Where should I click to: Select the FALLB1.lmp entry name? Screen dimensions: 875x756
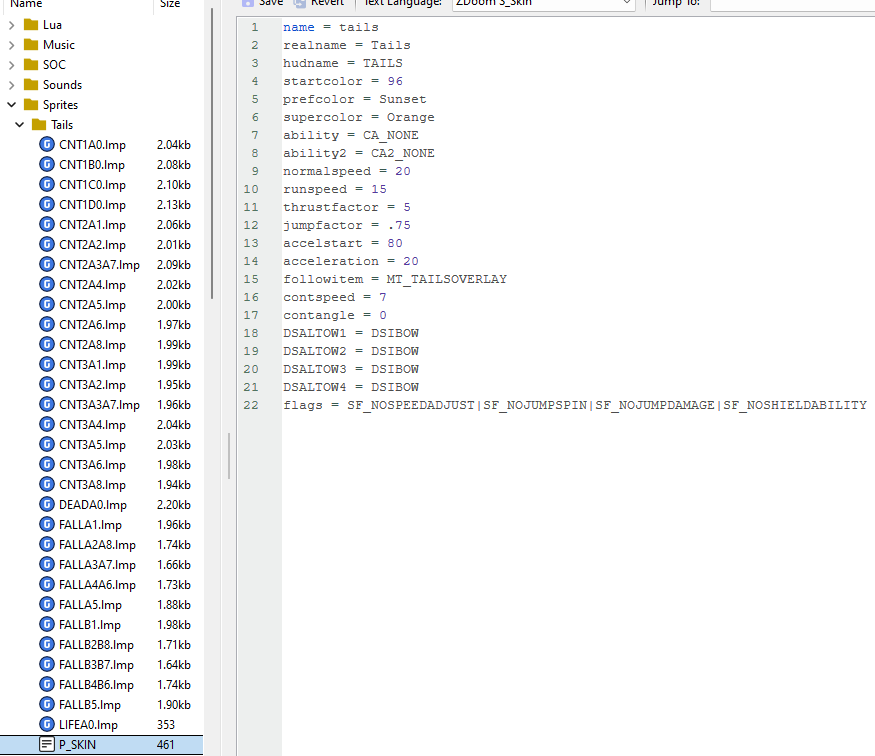click(x=89, y=625)
